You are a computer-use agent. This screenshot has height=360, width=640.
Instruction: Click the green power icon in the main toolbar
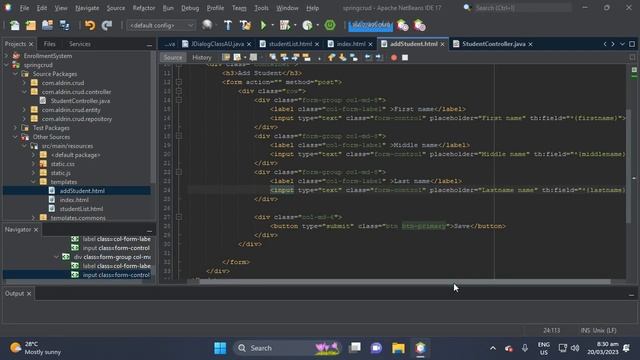coord(330,25)
